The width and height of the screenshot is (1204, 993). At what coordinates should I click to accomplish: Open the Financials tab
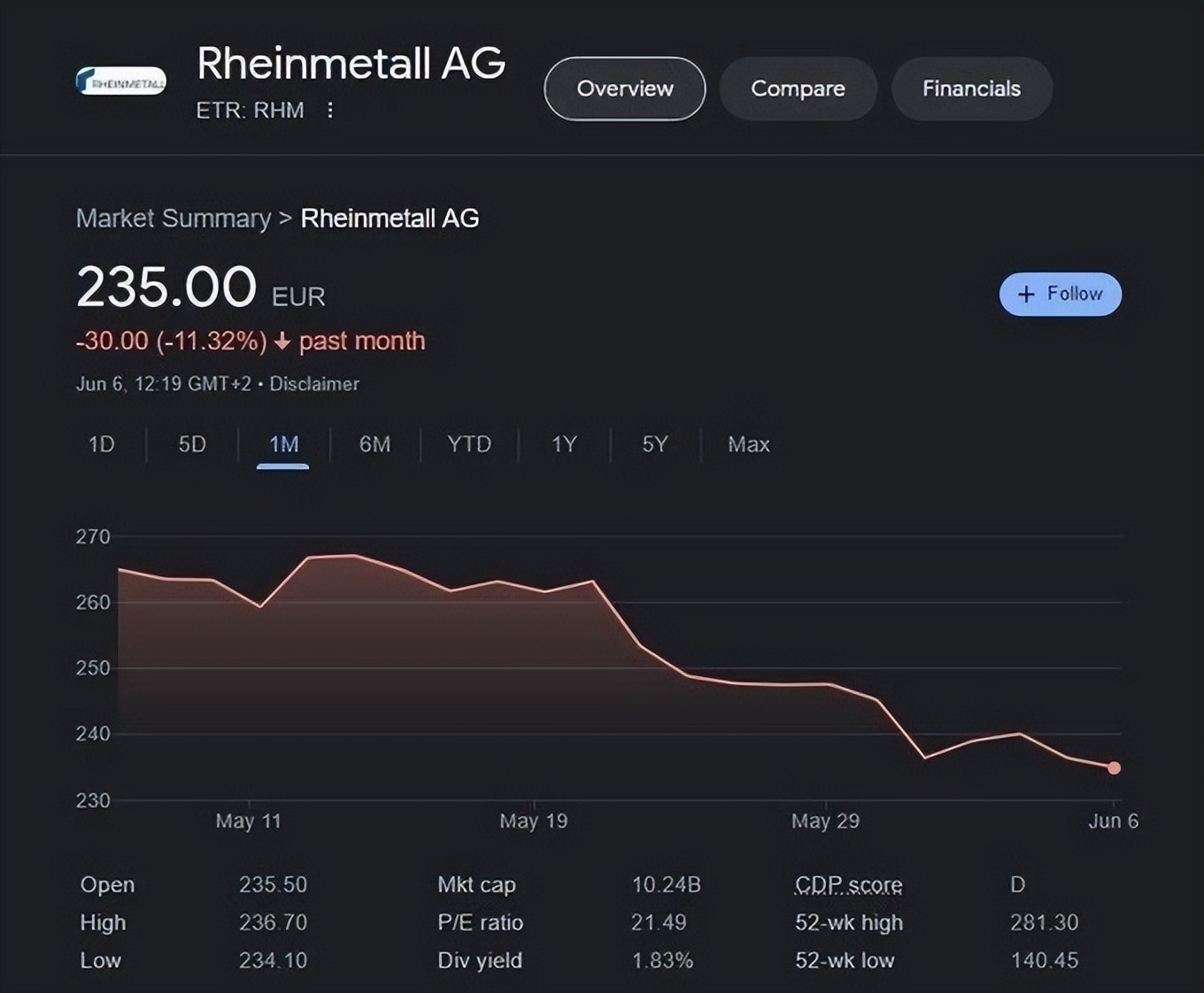pos(971,89)
